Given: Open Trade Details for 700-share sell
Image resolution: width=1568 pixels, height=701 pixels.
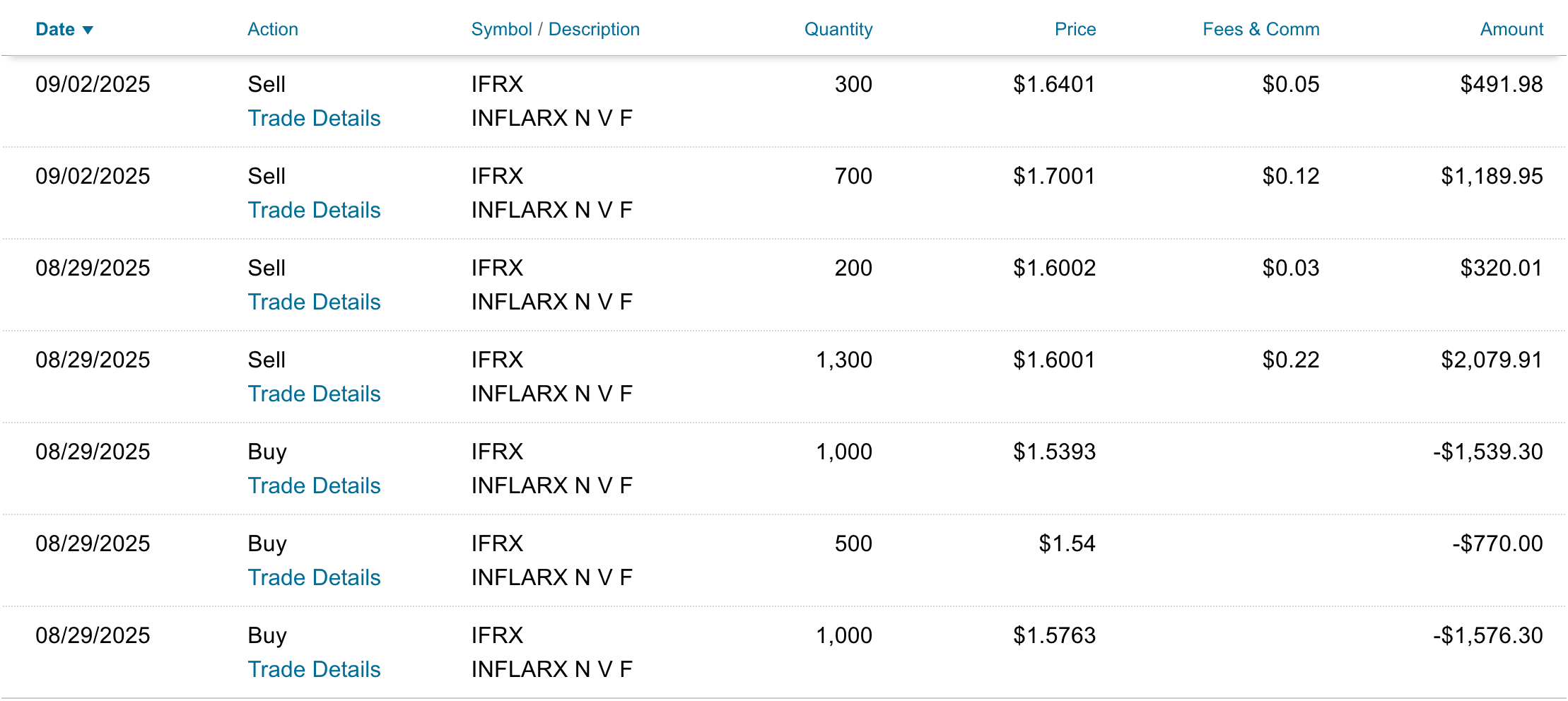Looking at the screenshot, I should (314, 211).
